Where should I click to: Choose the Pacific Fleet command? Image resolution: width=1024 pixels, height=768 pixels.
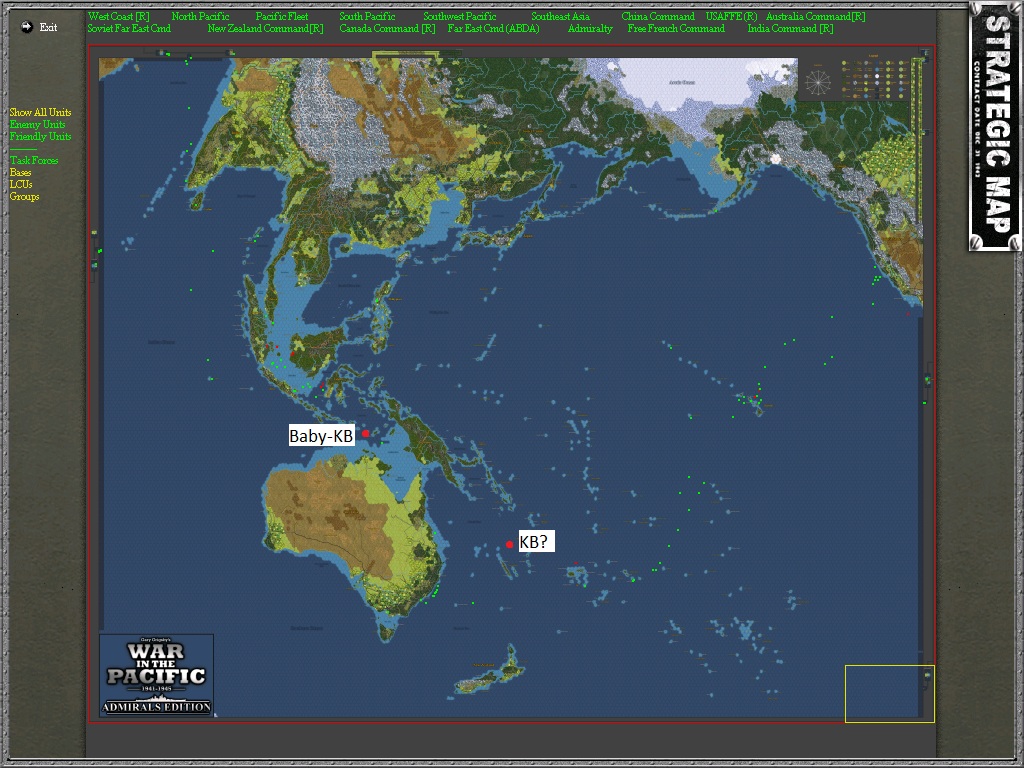pos(282,16)
